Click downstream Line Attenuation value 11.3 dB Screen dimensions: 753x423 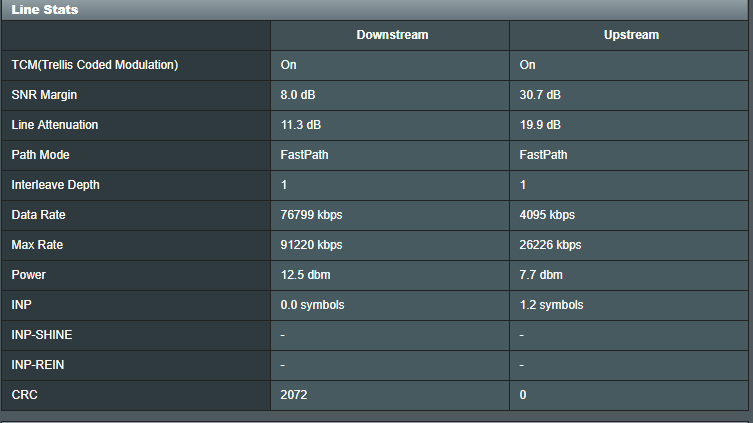pyautogui.click(x=301, y=125)
